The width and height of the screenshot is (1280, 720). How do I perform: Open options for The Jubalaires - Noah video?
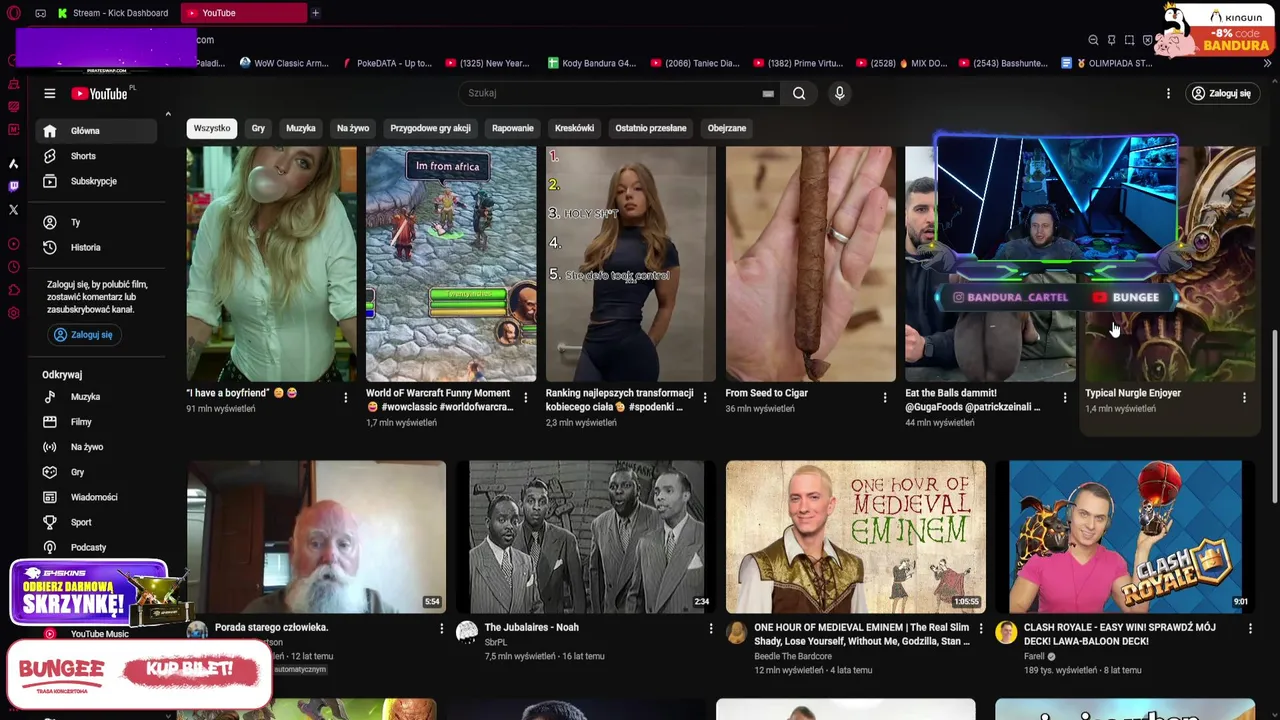711,628
